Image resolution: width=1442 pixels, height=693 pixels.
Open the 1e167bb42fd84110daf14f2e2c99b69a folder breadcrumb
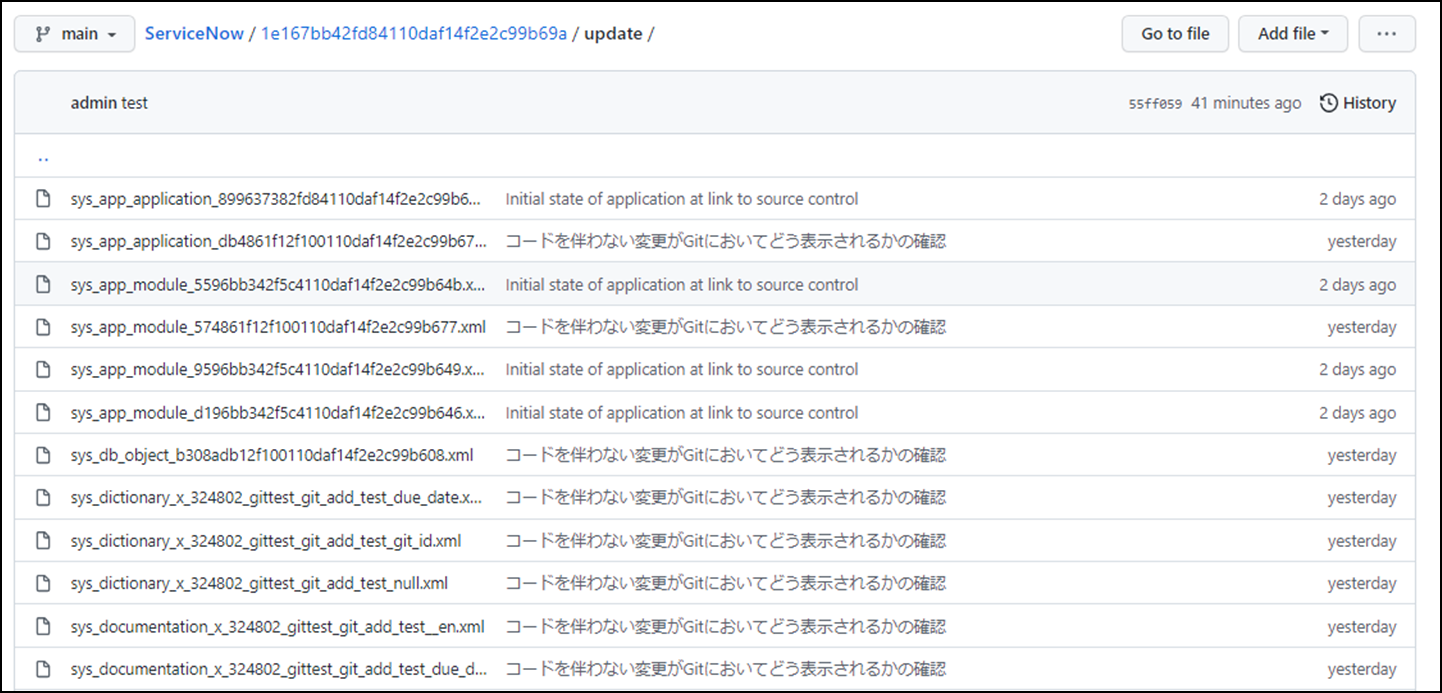tap(414, 34)
